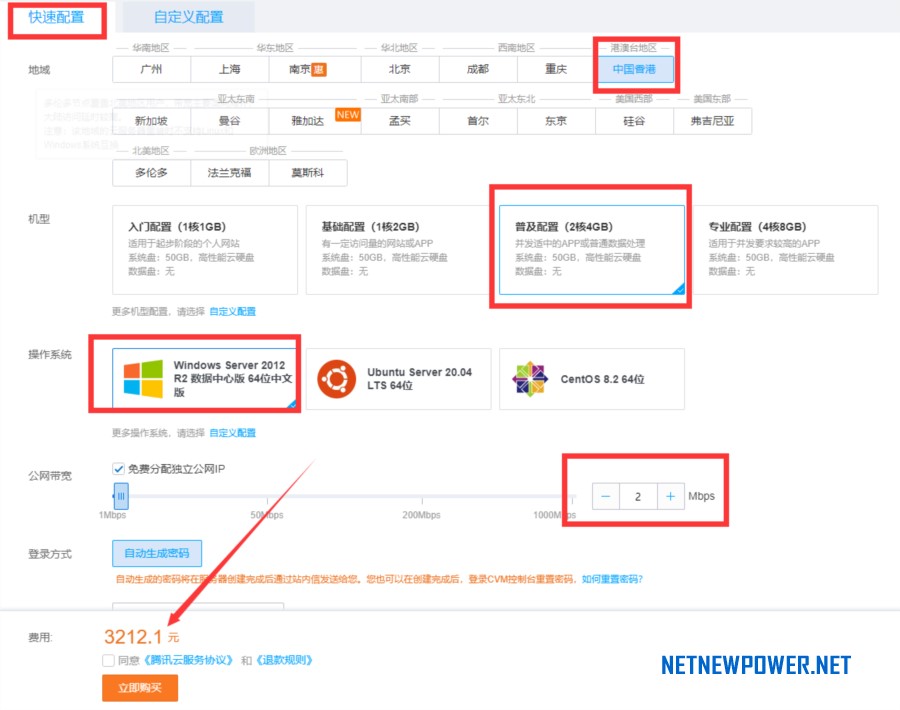The height and width of the screenshot is (710, 900).
Task: Switch to the 自定义配置 tab
Action: 188,17
